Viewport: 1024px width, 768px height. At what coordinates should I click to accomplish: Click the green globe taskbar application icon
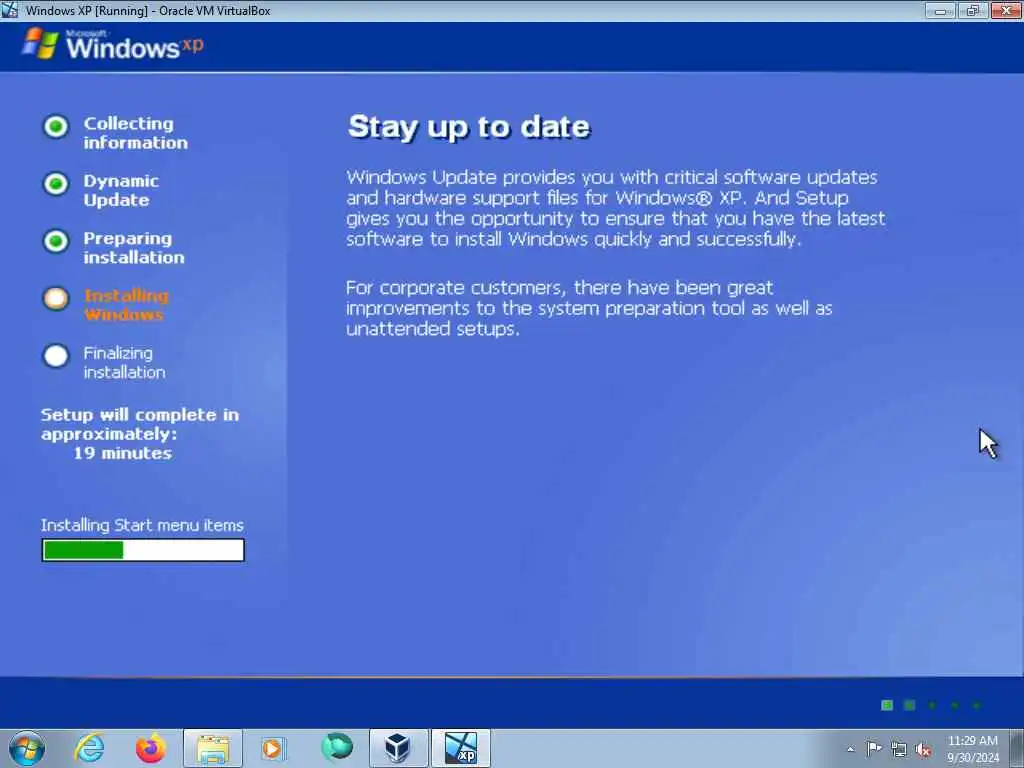337,747
